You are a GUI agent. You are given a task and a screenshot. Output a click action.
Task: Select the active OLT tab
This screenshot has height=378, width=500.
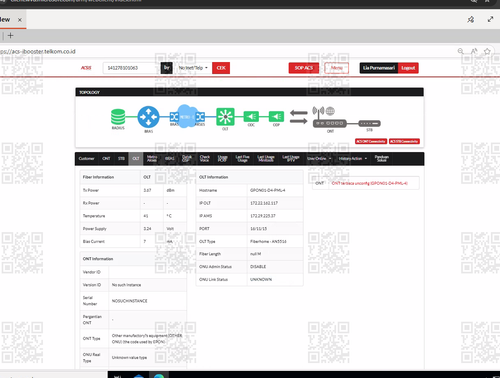click(x=136, y=159)
